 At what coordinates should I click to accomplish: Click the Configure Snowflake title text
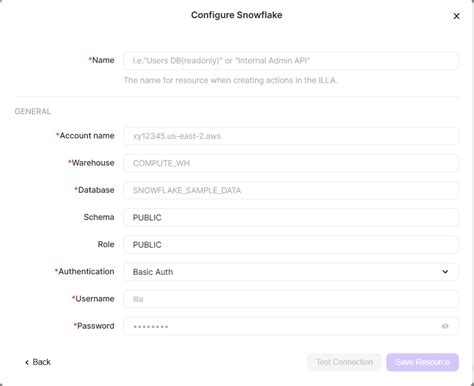pos(237,15)
